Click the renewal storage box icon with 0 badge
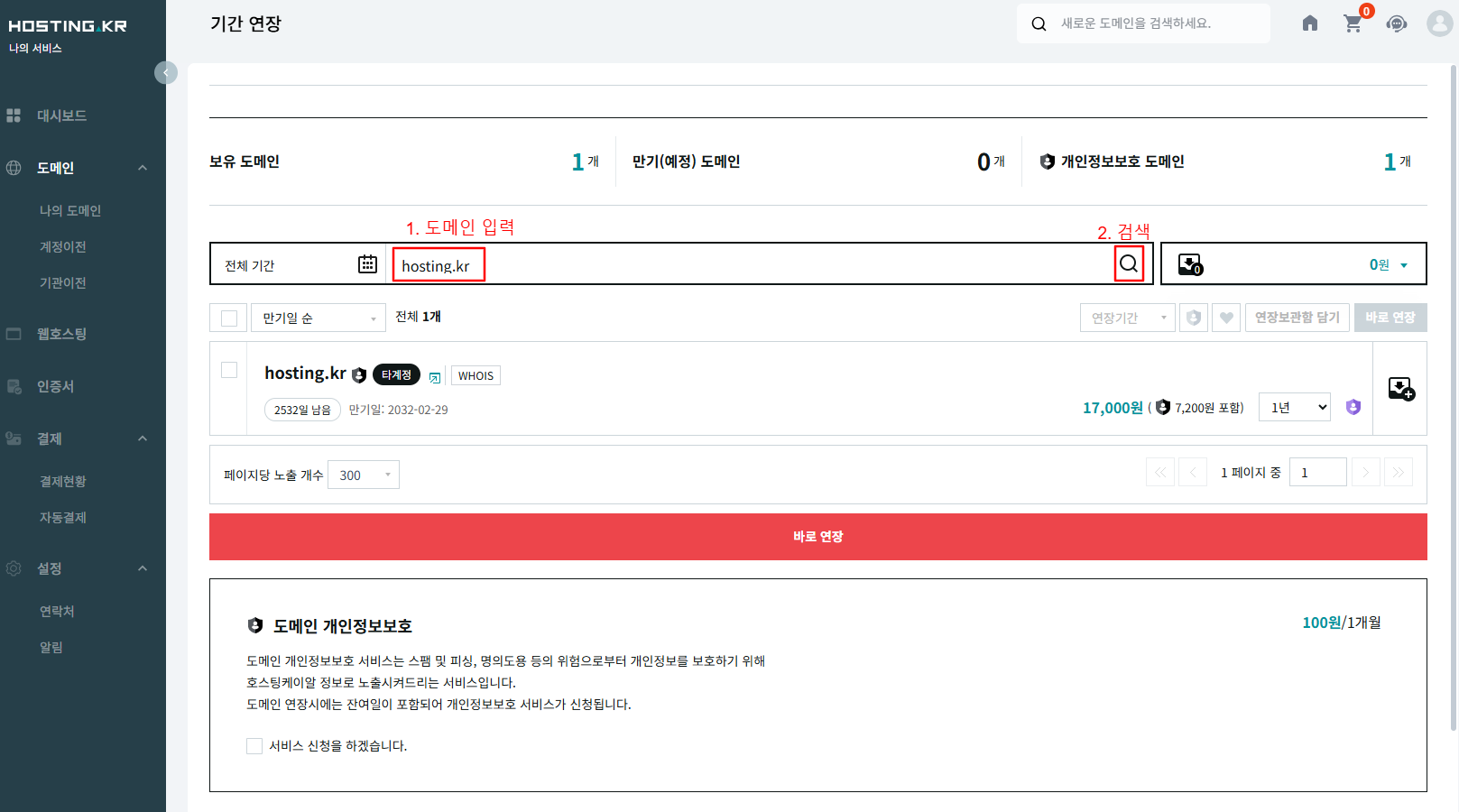The width and height of the screenshot is (1459, 812). pyautogui.click(x=1191, y=264)
